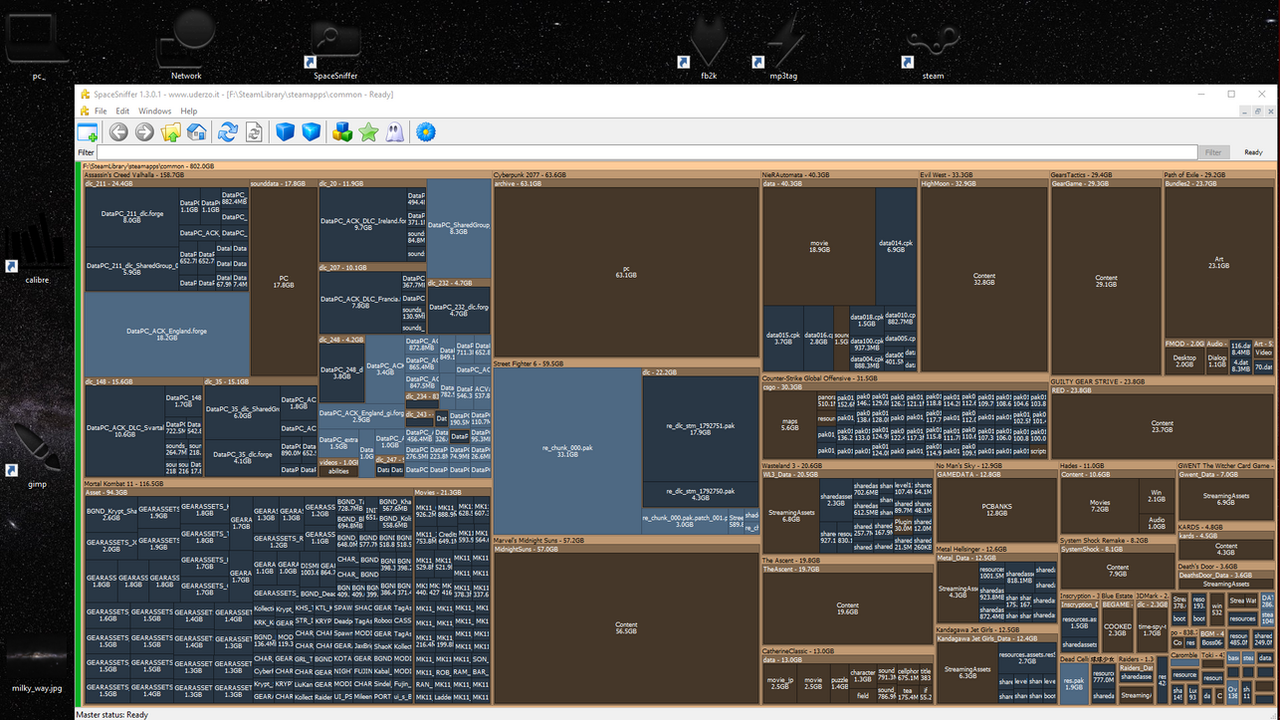Select the Desktop 2.0GB block

(x=1185, y=360)
